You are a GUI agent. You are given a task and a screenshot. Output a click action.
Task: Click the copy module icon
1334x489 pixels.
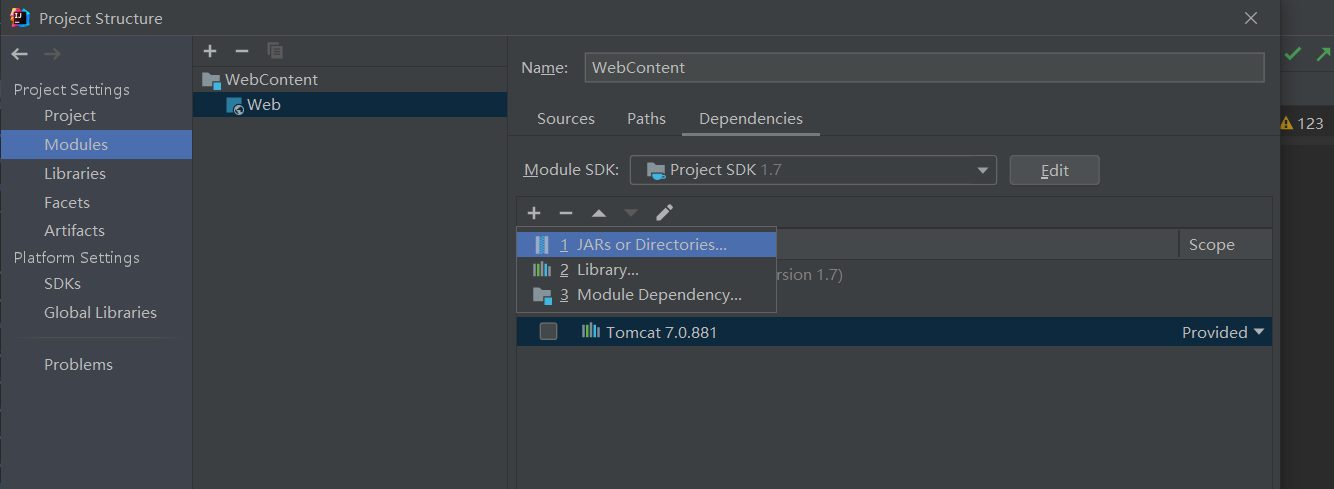click(275, 51)
